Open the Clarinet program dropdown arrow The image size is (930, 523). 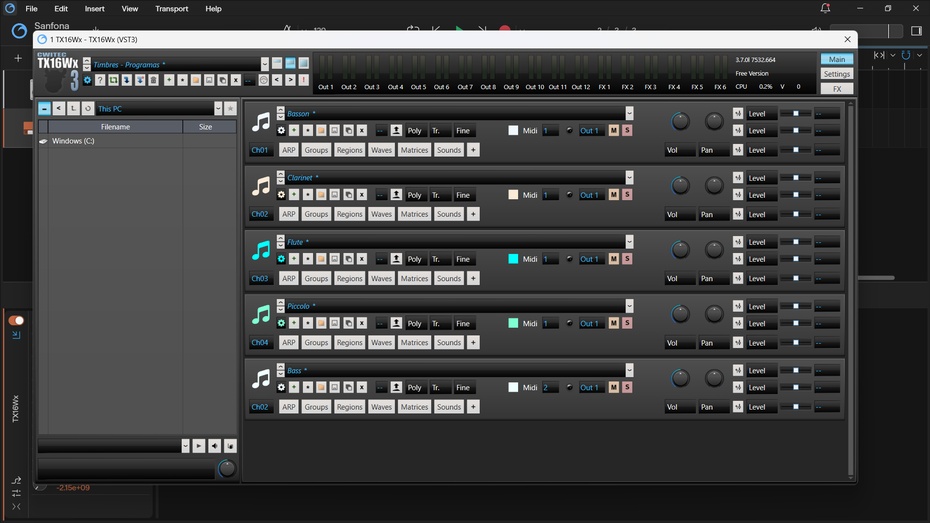coord(629,177)
